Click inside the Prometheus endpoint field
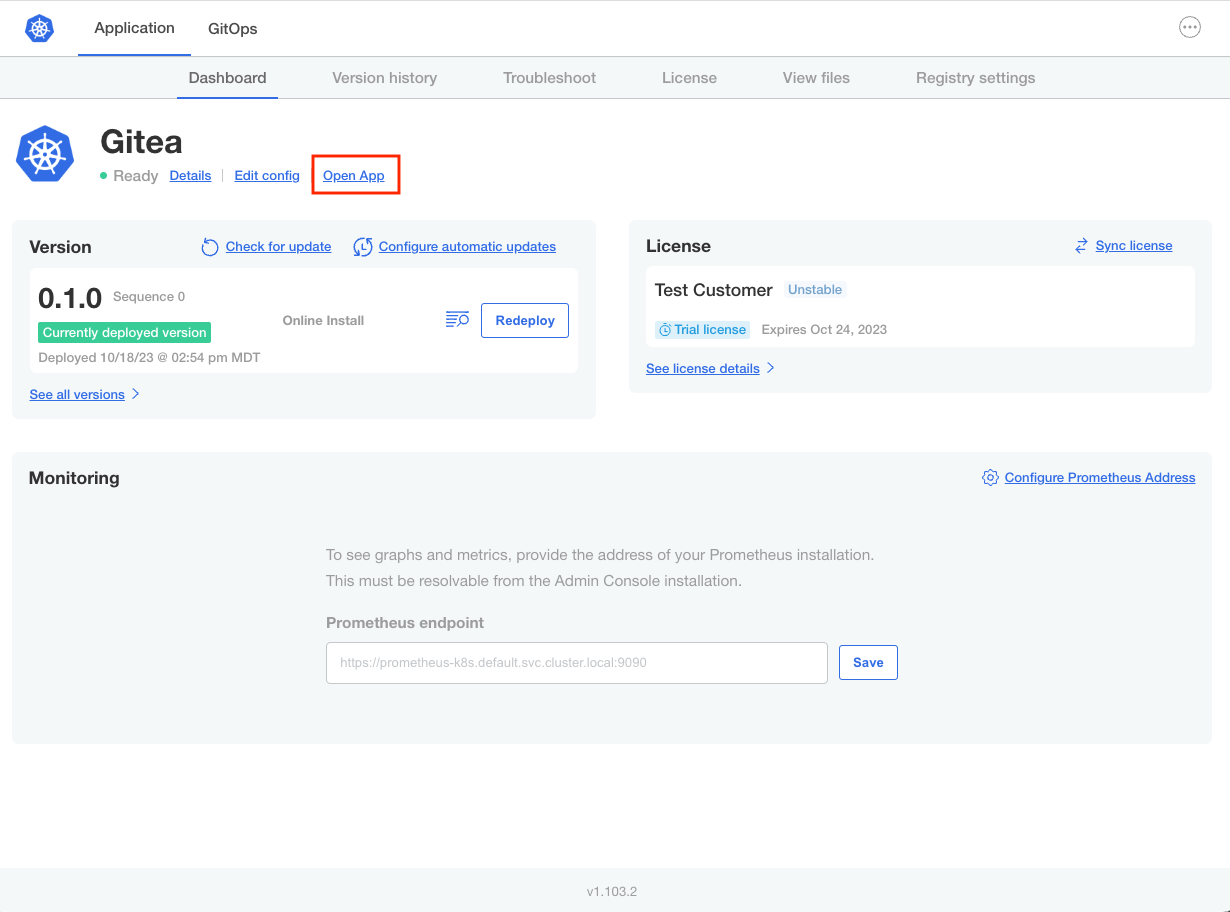 576,662
